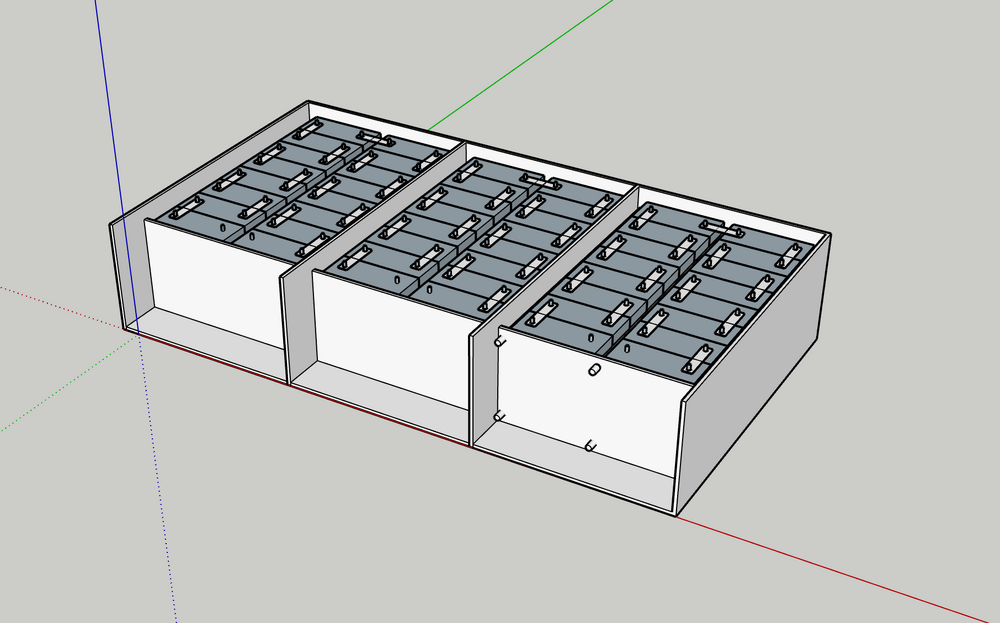Image resolution: width=1000 pixels, height=623 pixels.
Task: Click the center peg on right front panel
Action: (592, 371)
